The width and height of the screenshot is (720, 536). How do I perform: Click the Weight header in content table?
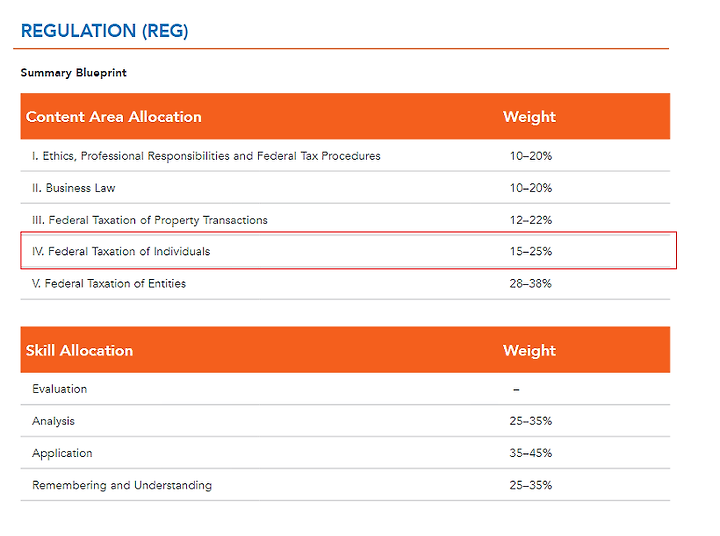pyautogui.click(x=529, y=117)
